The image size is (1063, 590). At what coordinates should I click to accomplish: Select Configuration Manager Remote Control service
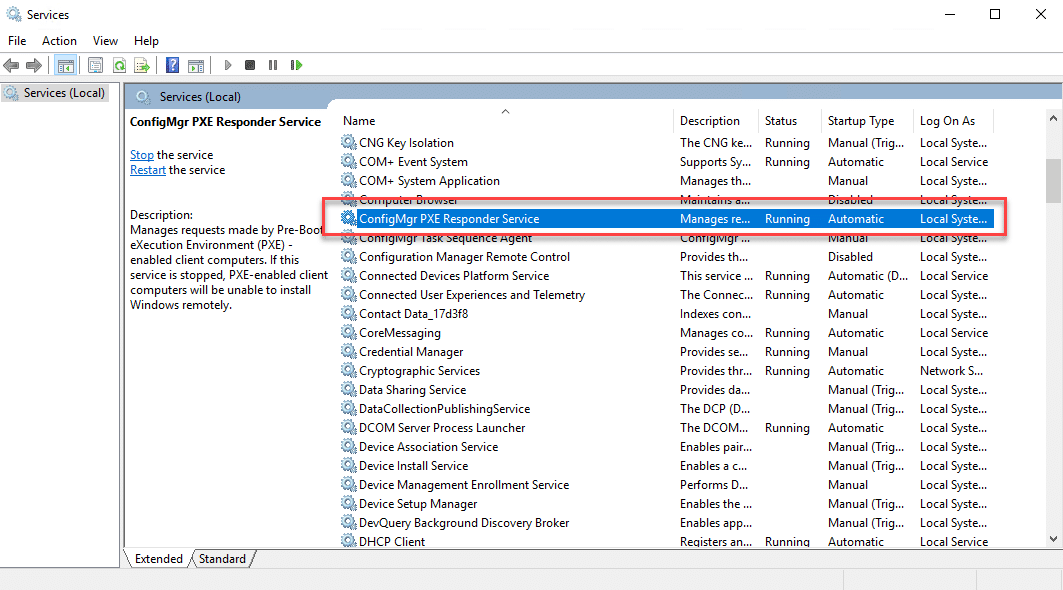[x=464, y=256]
